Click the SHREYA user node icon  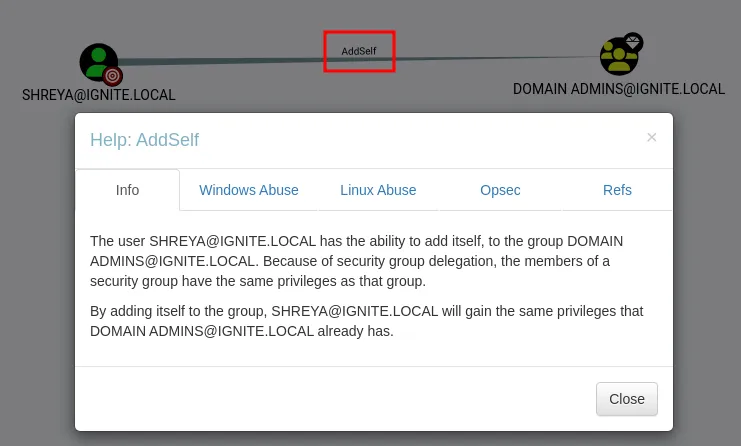[97, 61]
